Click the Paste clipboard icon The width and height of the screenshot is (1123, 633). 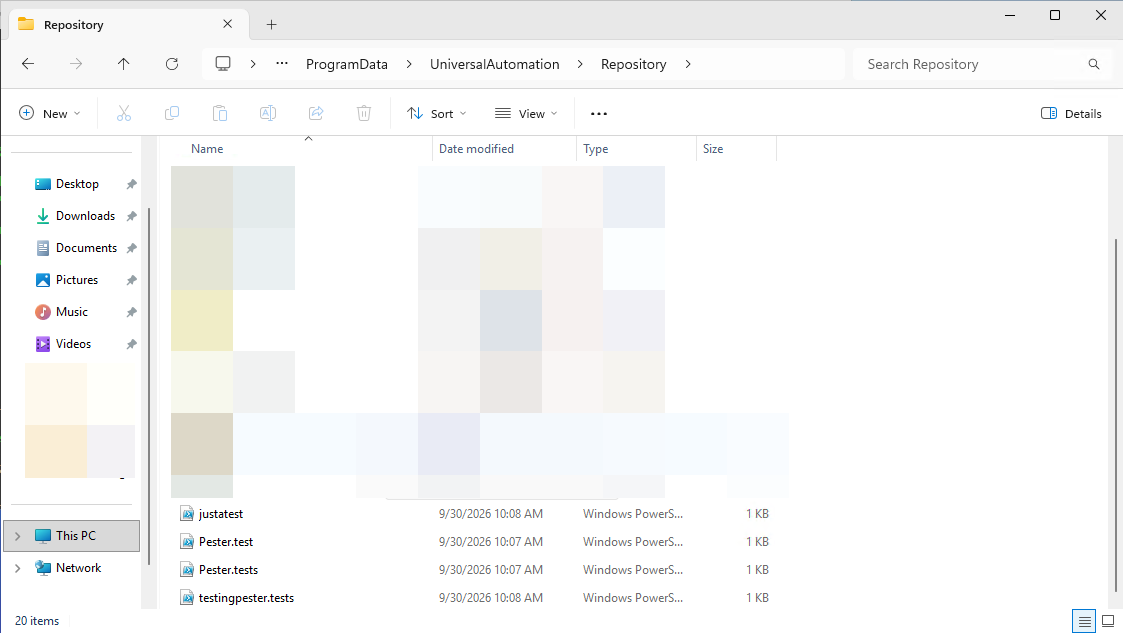tap(220, 113)
